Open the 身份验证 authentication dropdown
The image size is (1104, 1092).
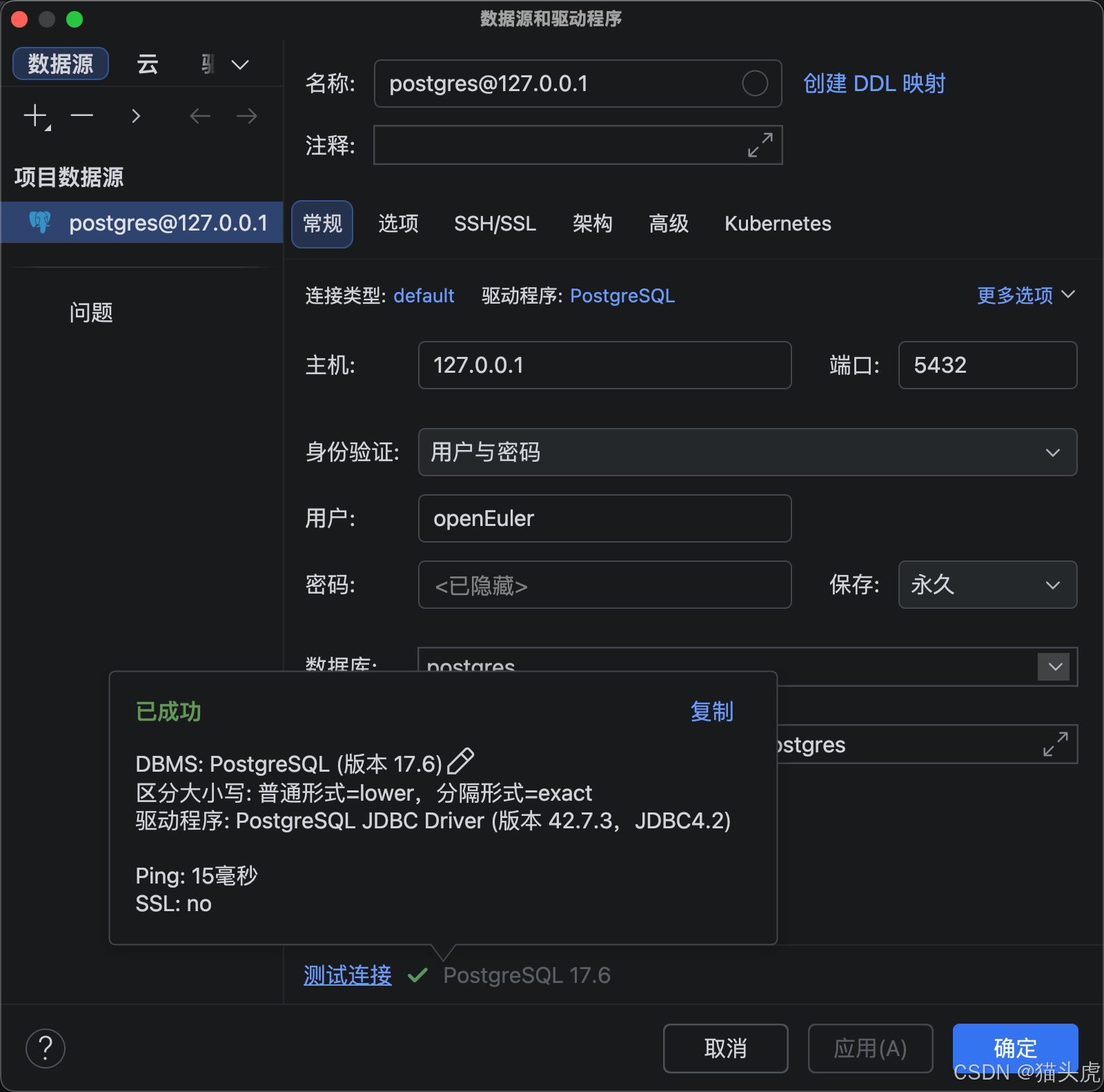1052,453
